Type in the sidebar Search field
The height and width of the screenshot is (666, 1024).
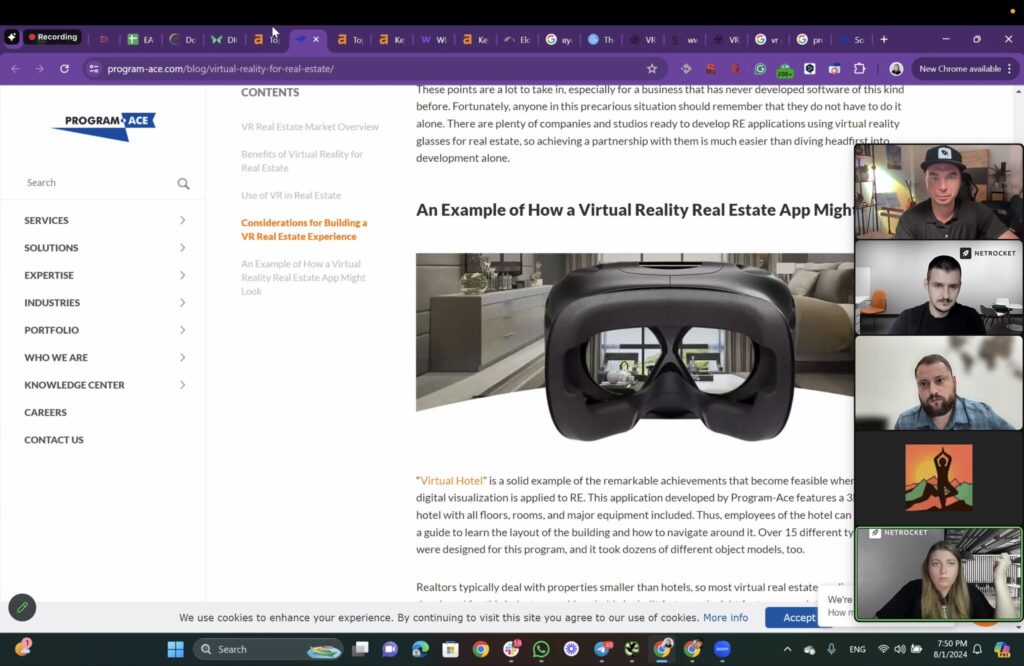tap(90, 183)
